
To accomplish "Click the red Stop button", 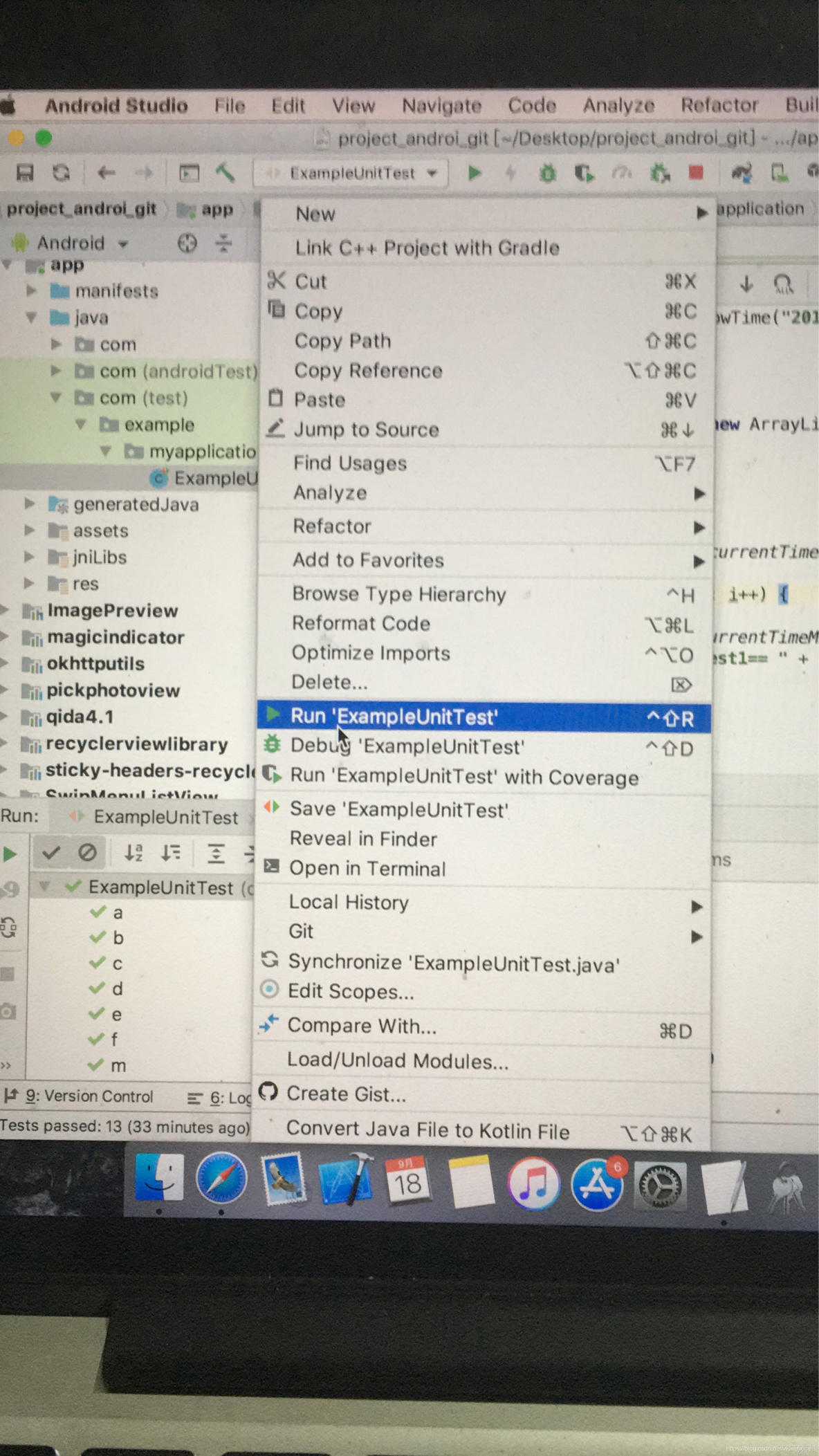I will click(x=696, y=172).
